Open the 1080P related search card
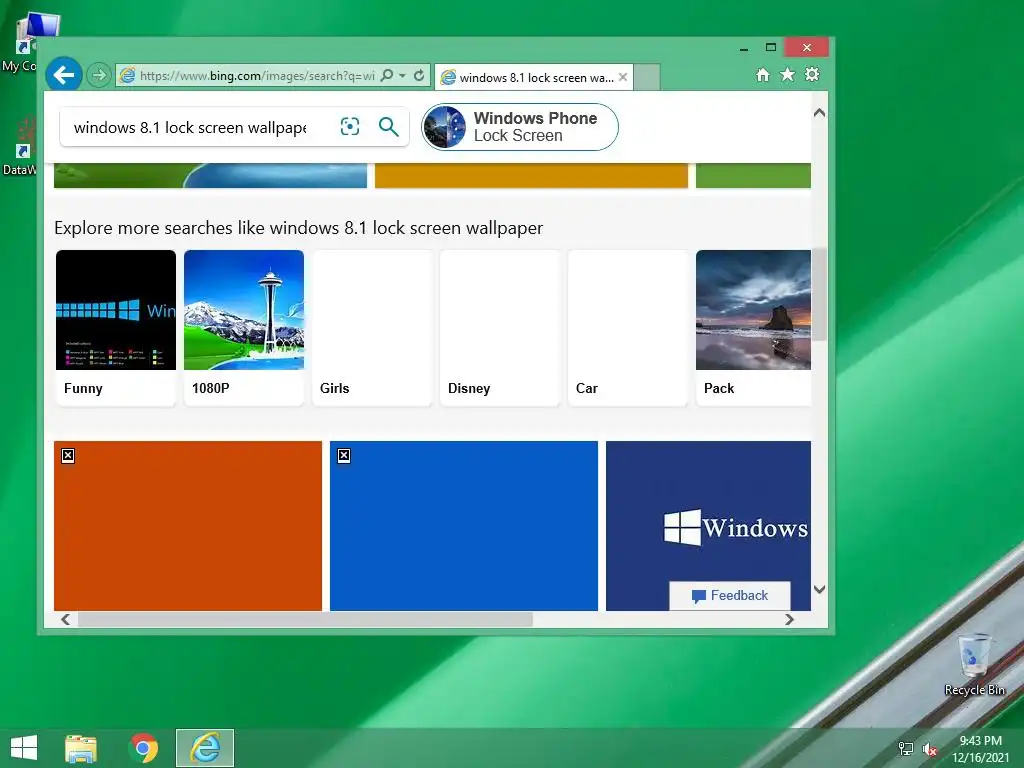The height and width of the screenshot is (768, 1024). tap(244, 328)
